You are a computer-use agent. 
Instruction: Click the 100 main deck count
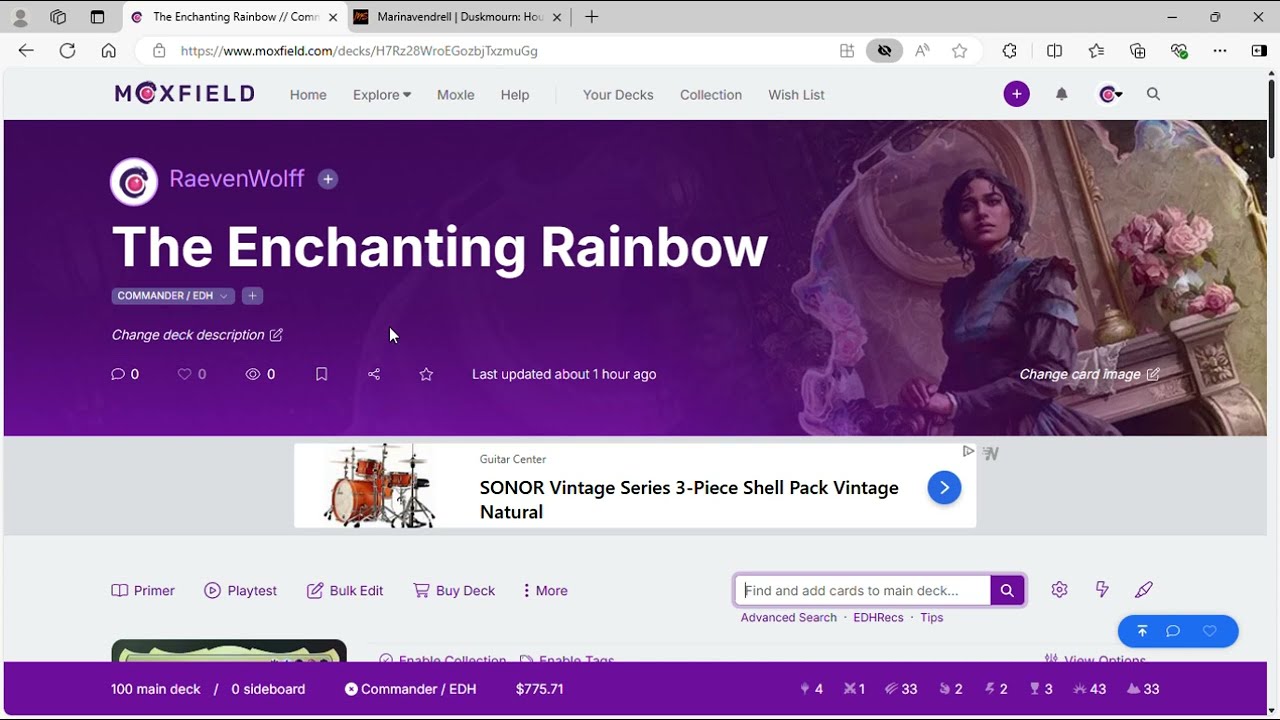tap(156, 689)
